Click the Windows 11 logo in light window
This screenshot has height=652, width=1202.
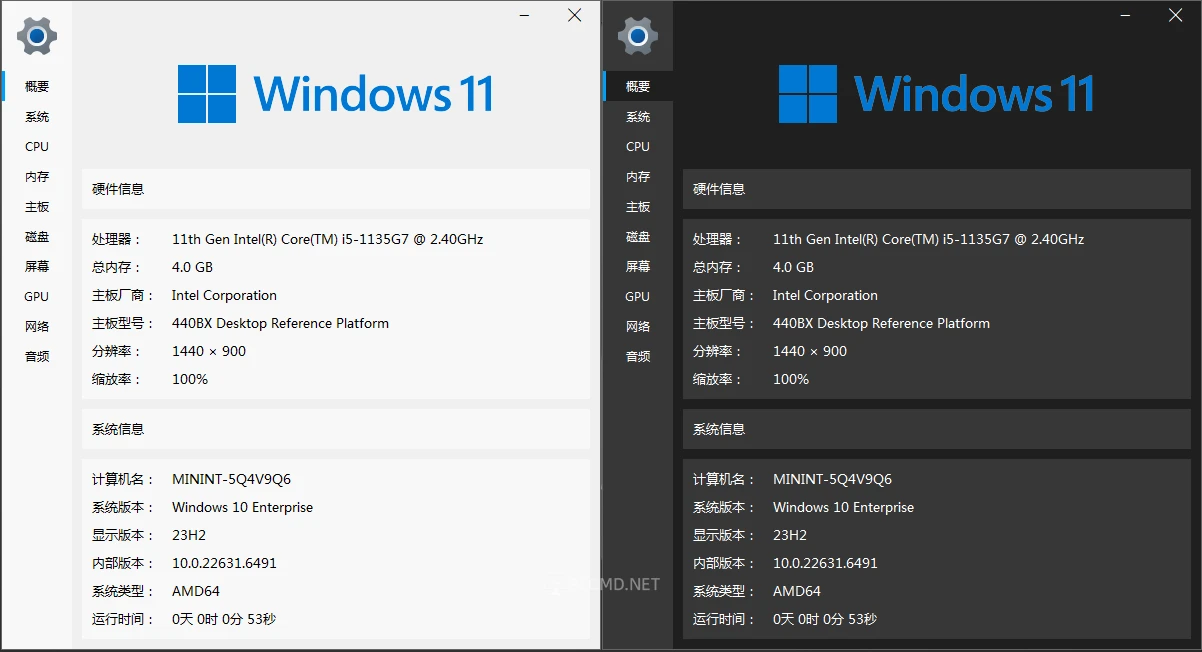pos(336,94)
